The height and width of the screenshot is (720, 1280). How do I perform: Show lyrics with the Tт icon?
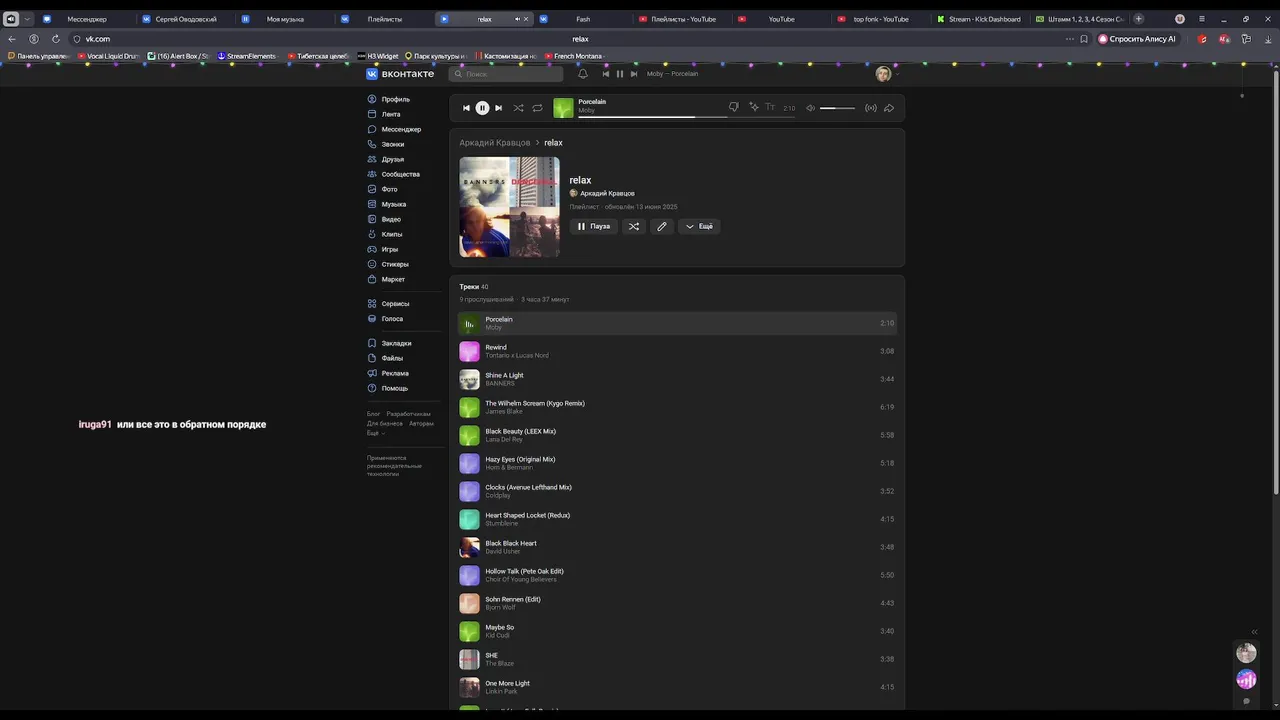tap(770, 107)
